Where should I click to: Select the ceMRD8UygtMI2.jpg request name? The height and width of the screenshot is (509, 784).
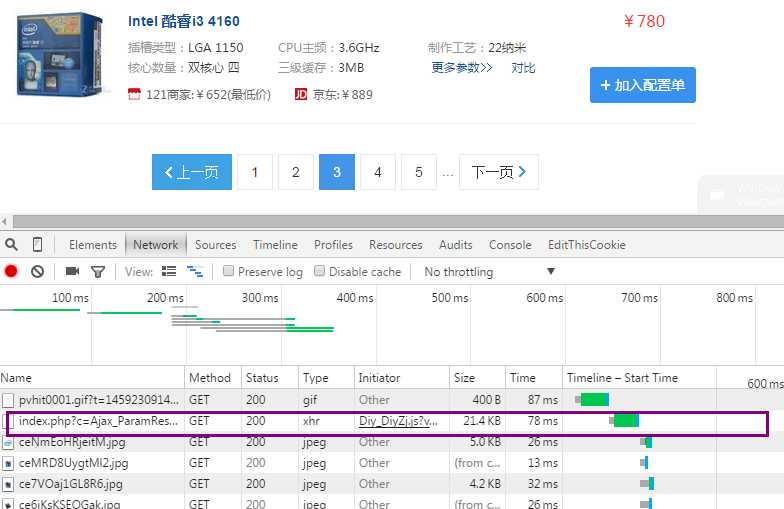click(74, 464)
